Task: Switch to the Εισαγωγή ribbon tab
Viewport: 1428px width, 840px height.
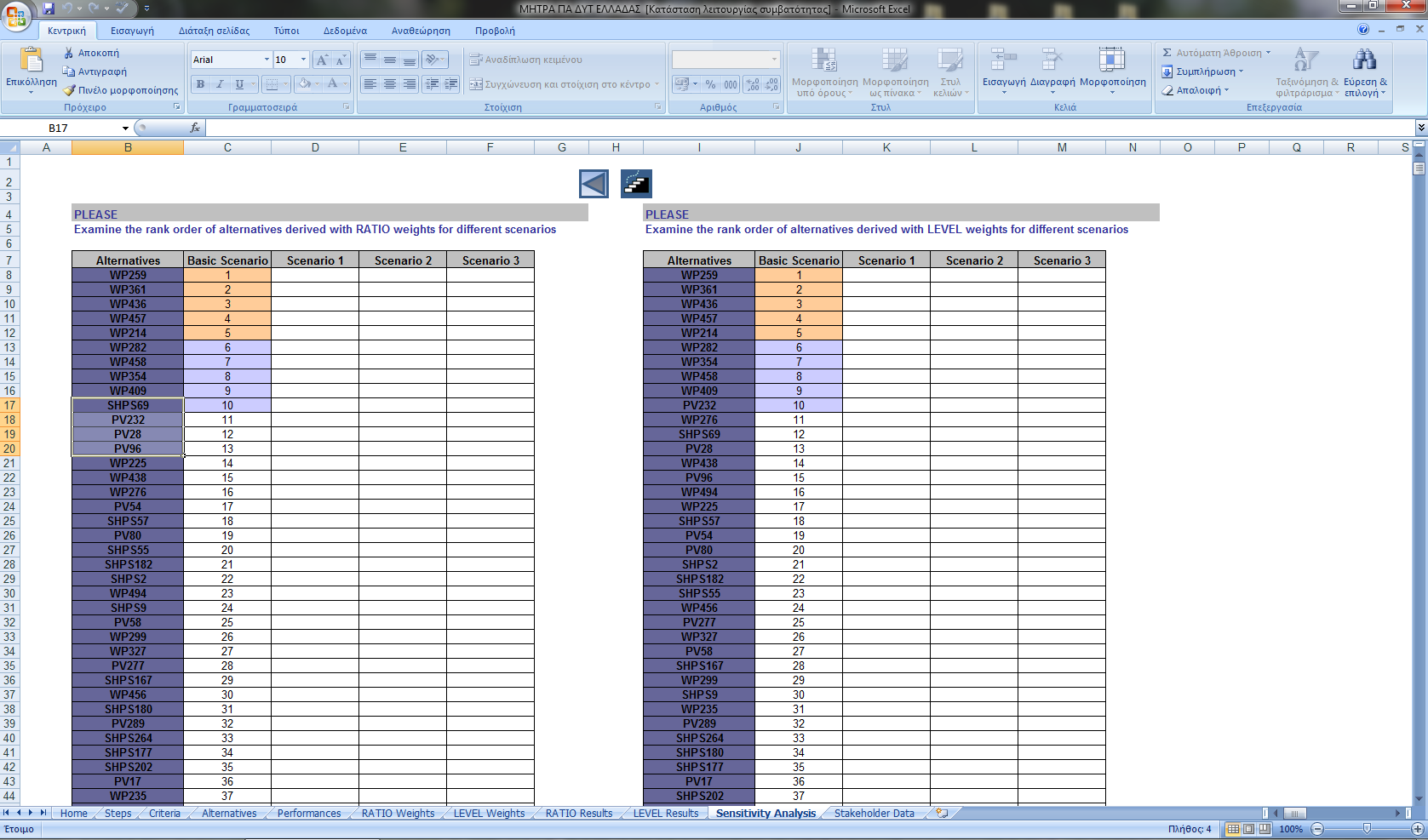Action: coord(132,31)
